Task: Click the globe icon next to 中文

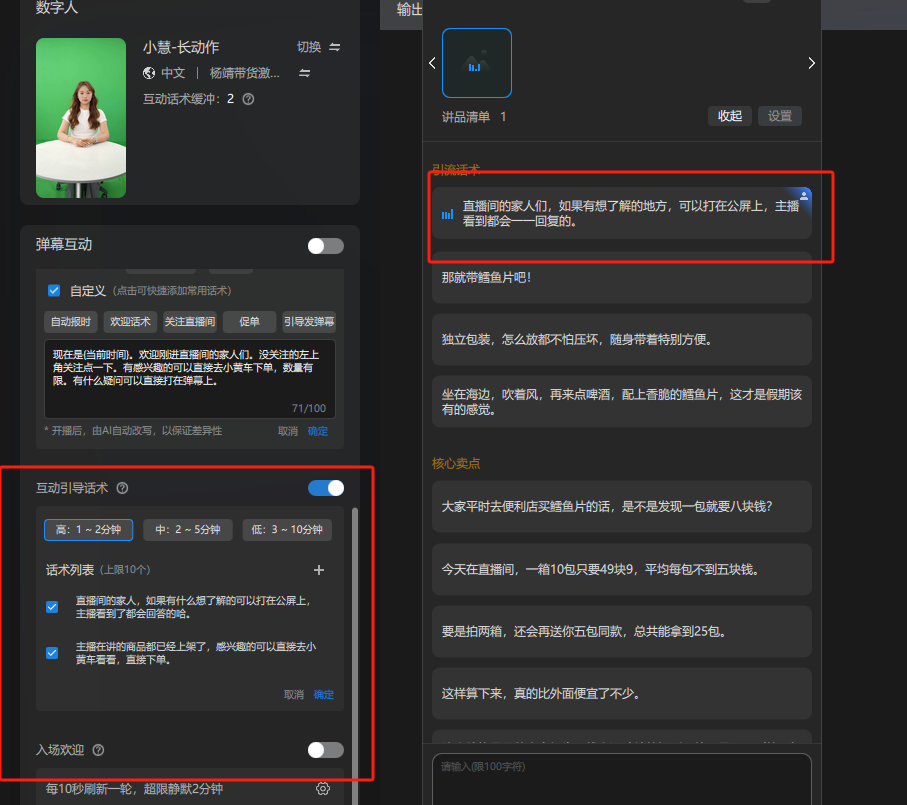Action: [150, 73]
